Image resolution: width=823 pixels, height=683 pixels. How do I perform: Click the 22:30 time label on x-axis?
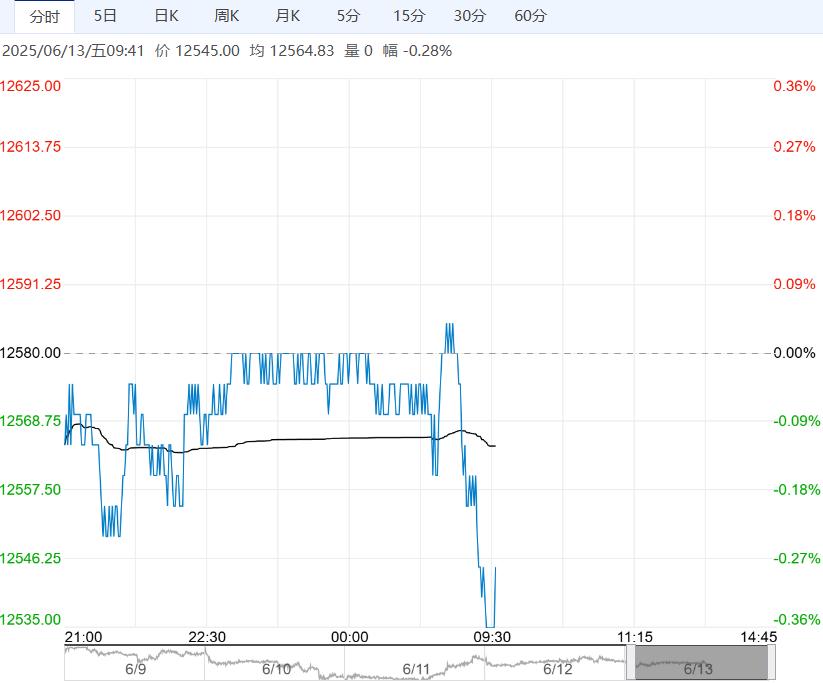point(207,637)
